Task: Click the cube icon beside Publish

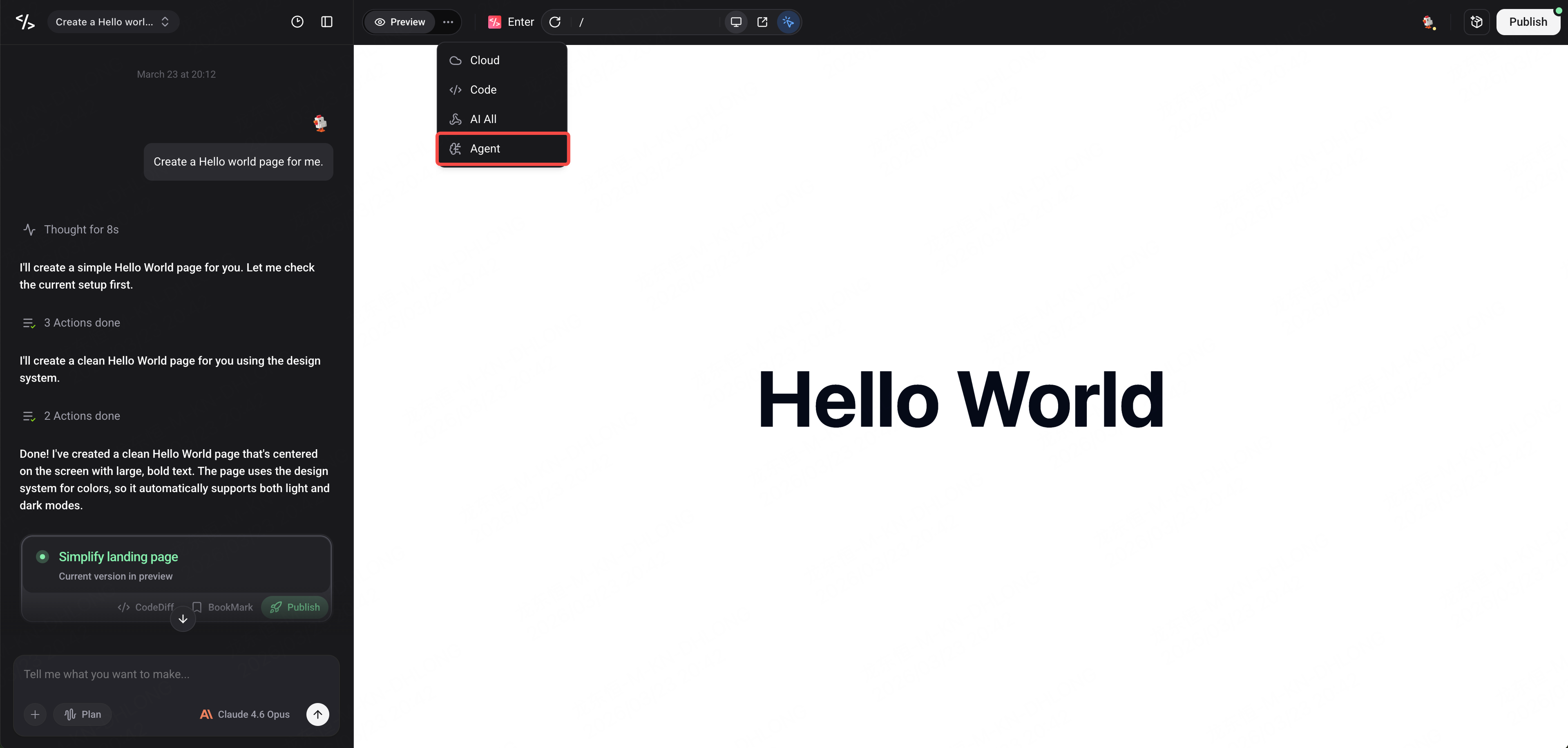Action: coord(1477,22)
